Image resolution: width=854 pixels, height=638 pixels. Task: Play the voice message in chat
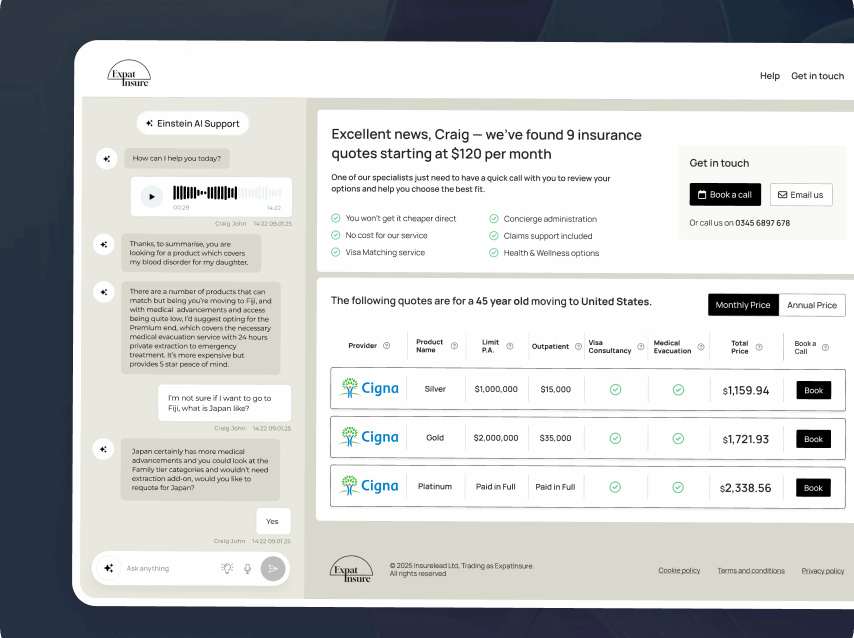[x=152, y=196]
